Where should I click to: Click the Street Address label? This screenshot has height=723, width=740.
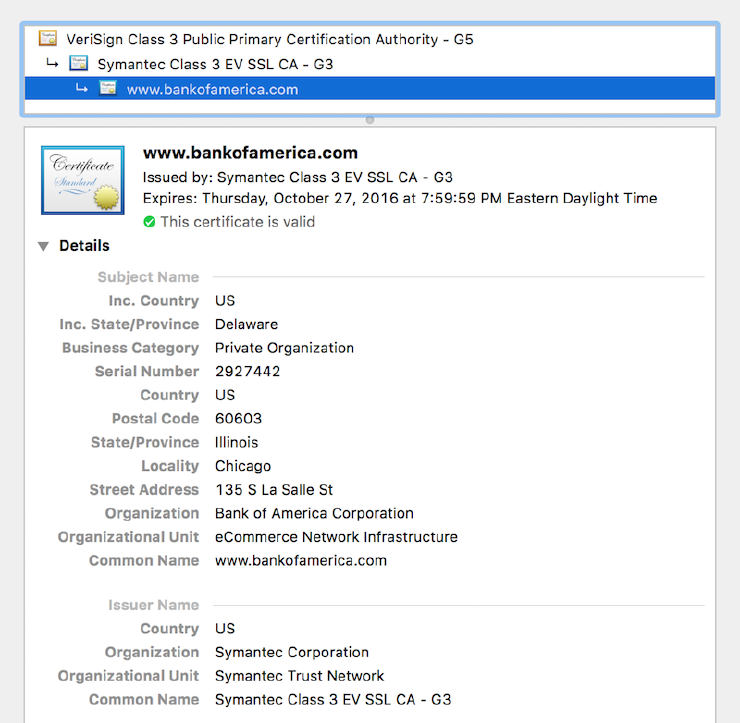144,490
